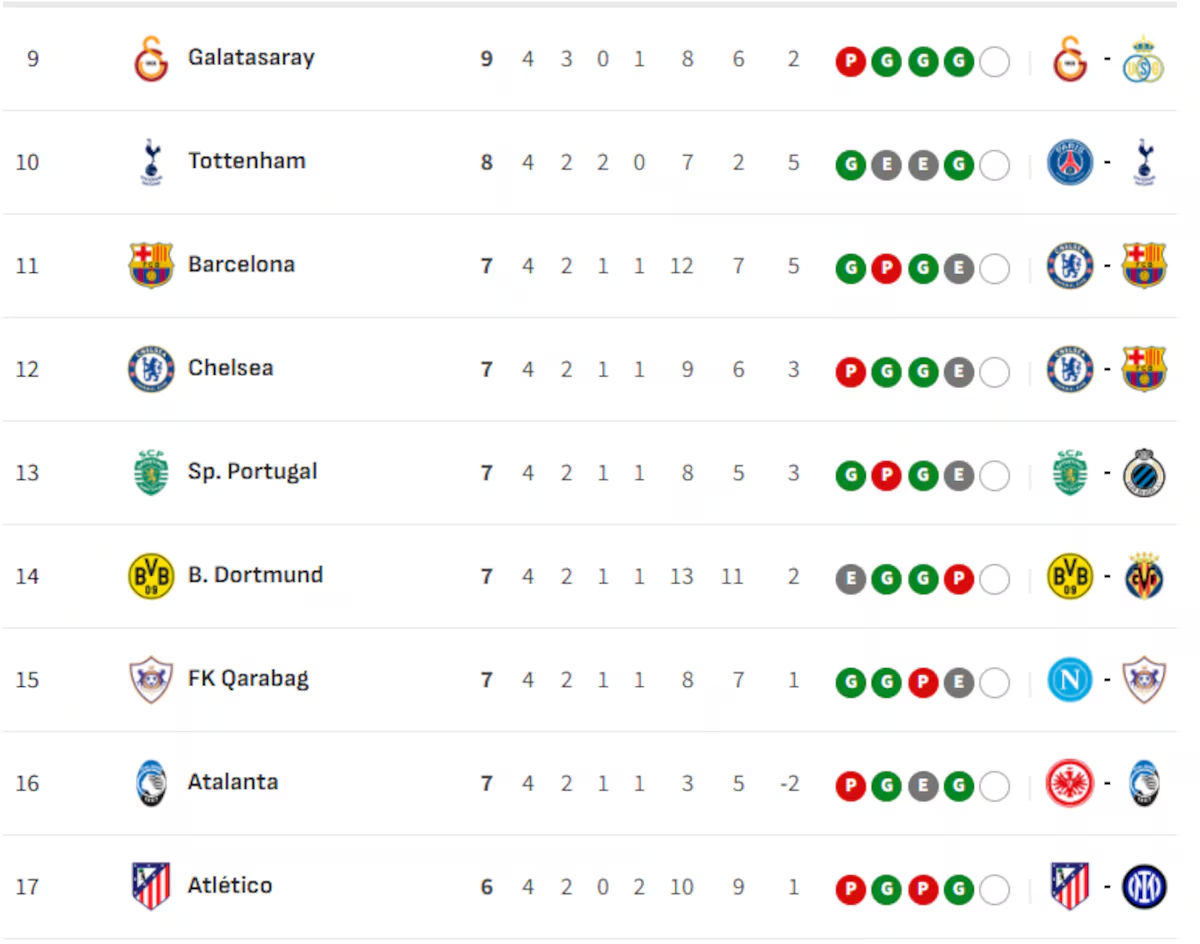The width and height of the screenshot is (1200, 944).
Task: Click the Villarreal crest in Dortmund's next match
Action: 1144,576
